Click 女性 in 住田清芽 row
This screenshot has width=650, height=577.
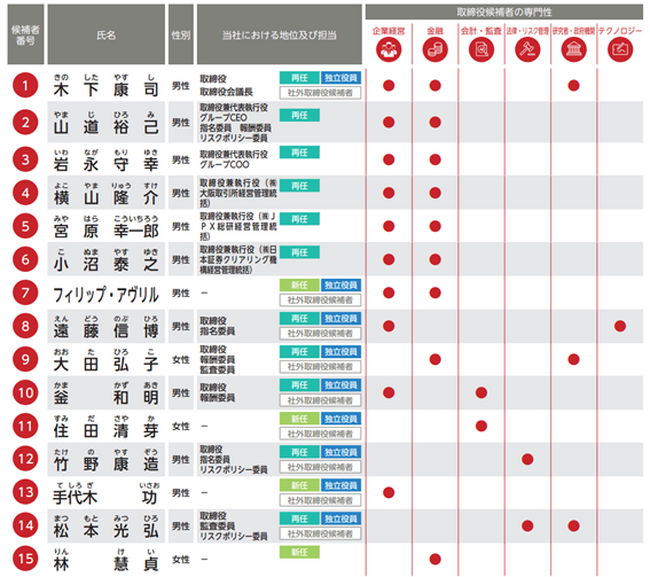pyautogui.click(x=181, y=427)
